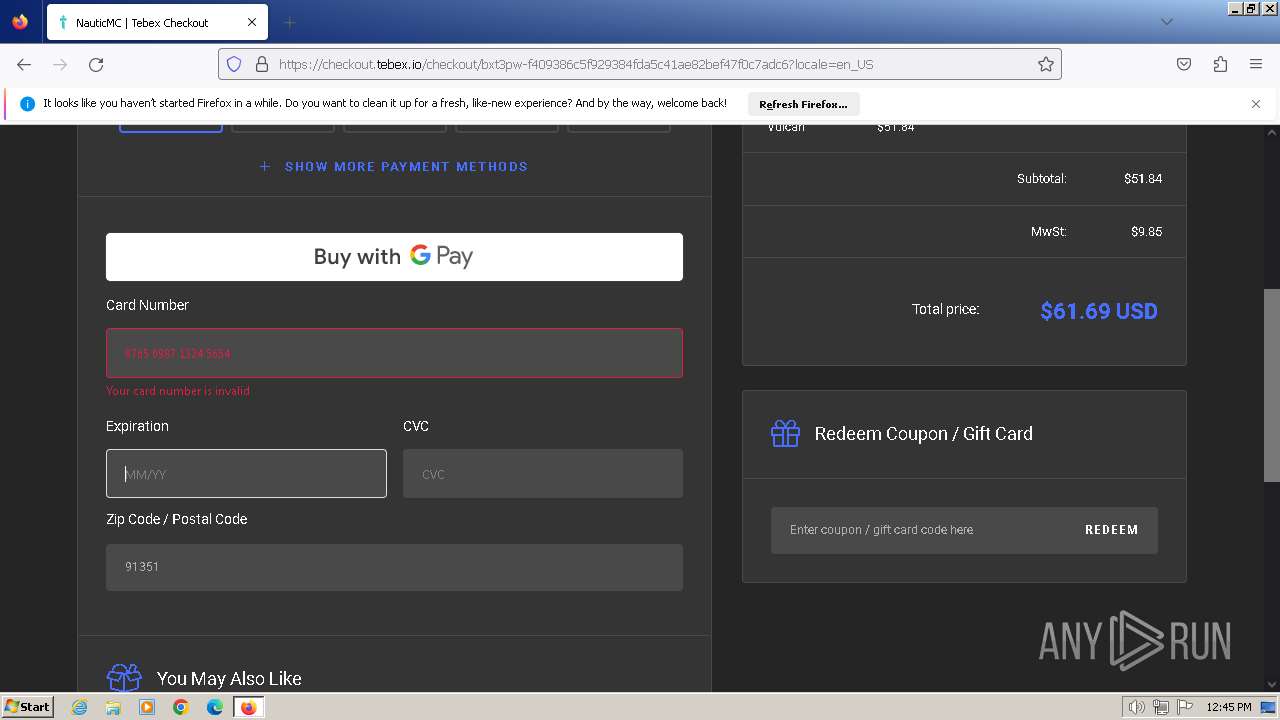Image resolution: width=1280 pixels, height=720 pixels.
Task: Open the Save to Pocket icon
Action: tap(1184, 64)
